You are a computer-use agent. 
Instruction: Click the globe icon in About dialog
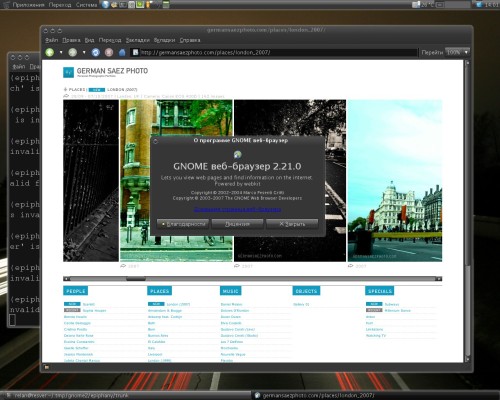point(237,154)
